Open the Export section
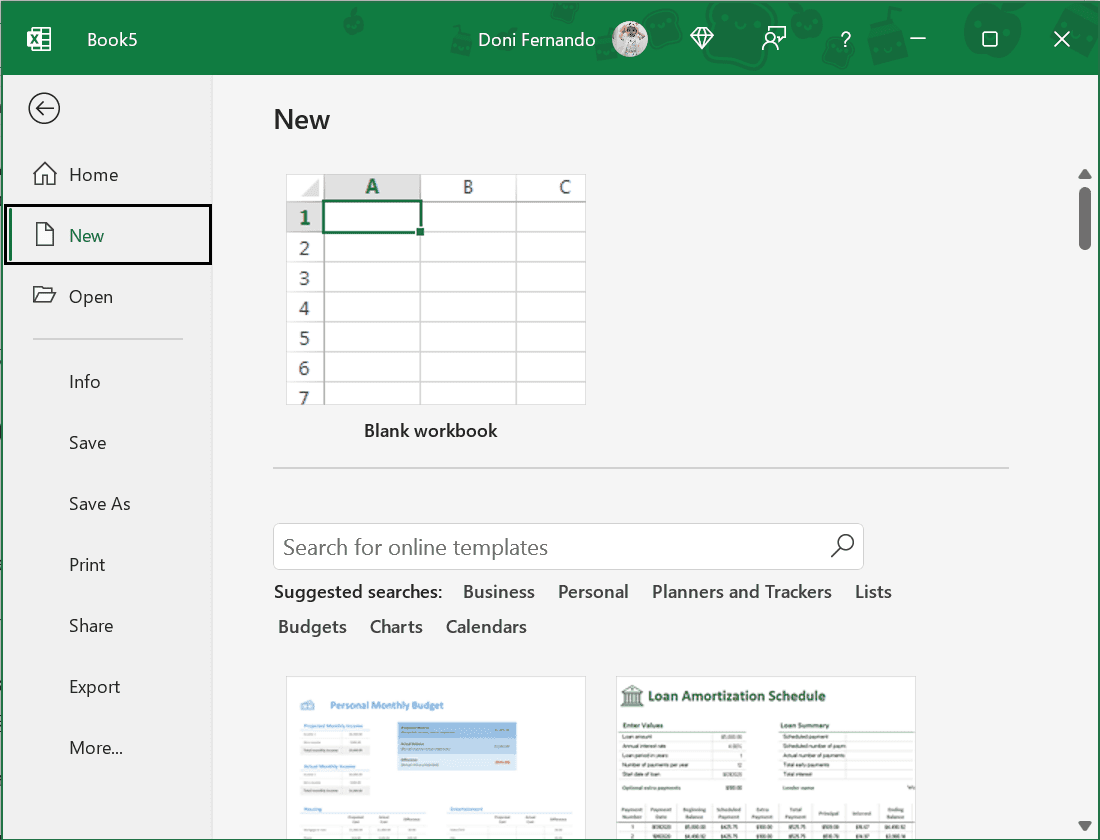 (x=94, y=686)
